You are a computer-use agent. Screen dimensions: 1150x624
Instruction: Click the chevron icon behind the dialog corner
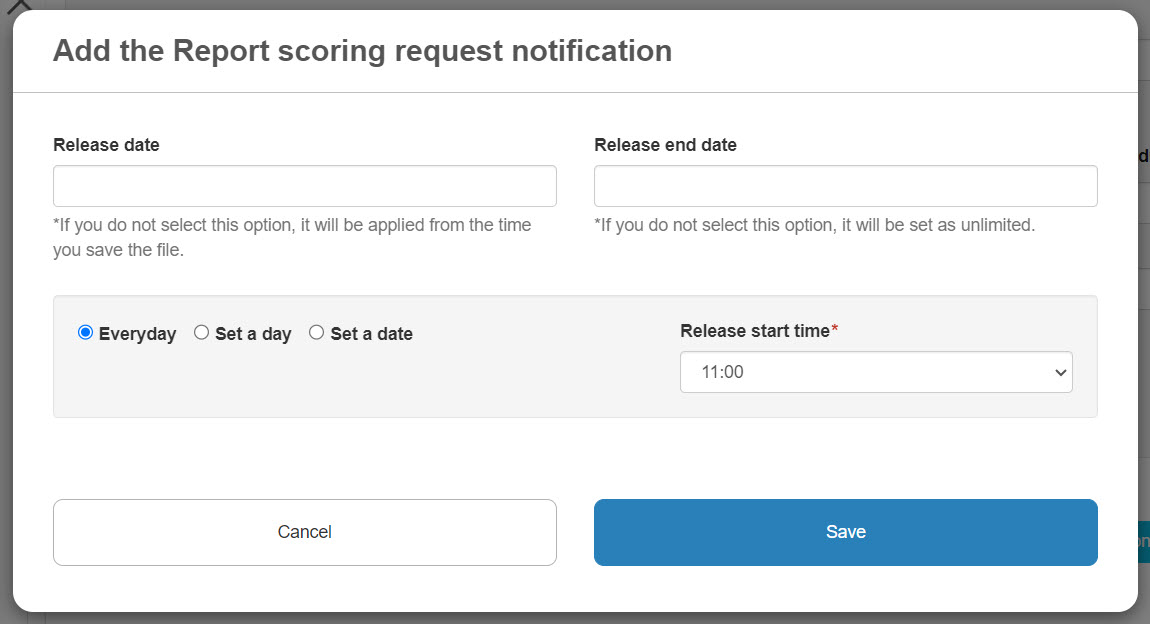tap(19, 5)
